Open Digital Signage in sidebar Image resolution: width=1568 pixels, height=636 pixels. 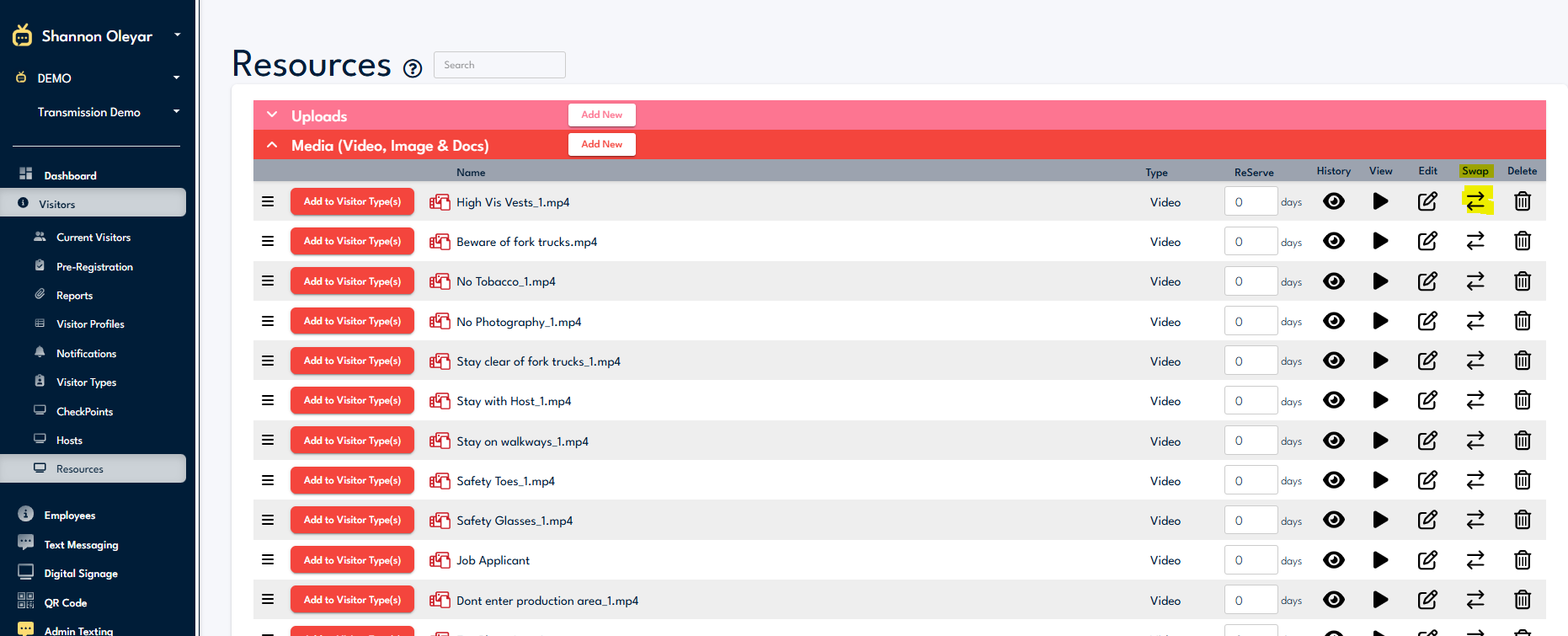(x=81, y=574)
